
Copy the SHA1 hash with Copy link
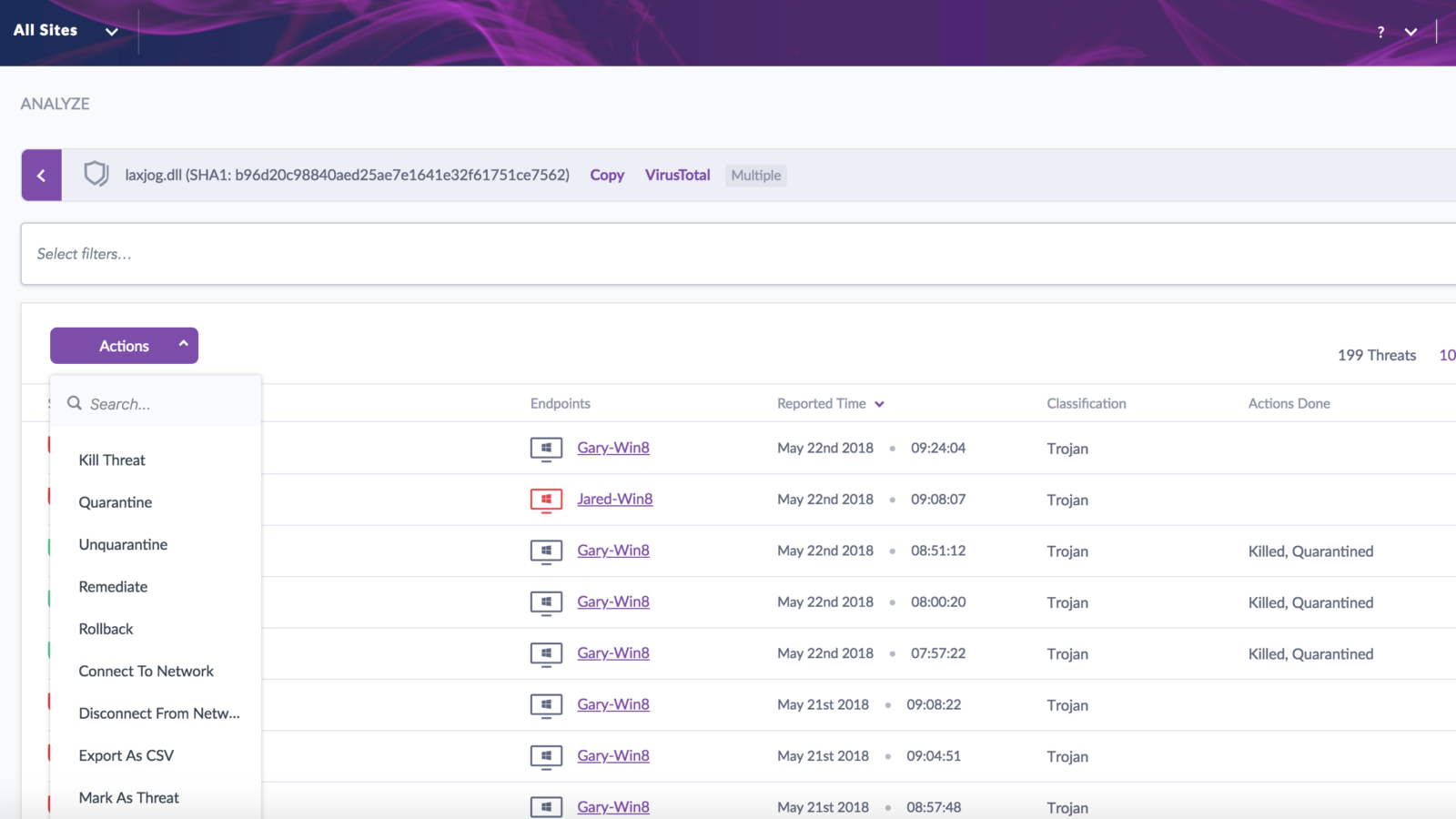[606, 175]
